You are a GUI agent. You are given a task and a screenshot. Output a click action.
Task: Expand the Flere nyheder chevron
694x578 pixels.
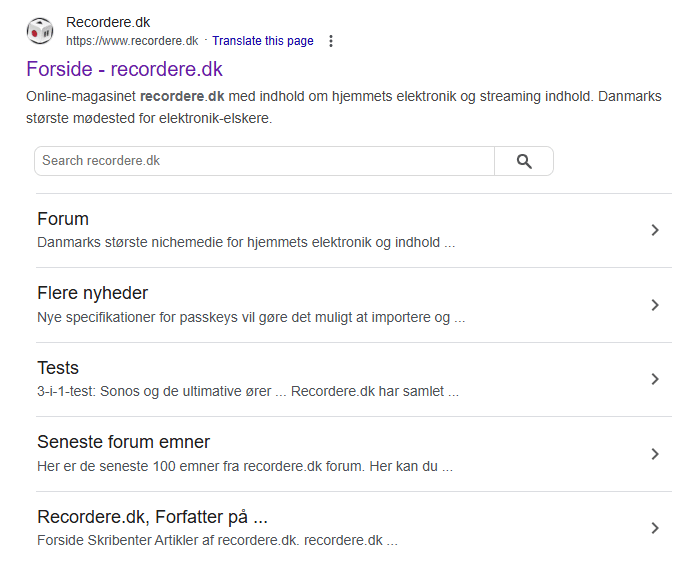655,305
